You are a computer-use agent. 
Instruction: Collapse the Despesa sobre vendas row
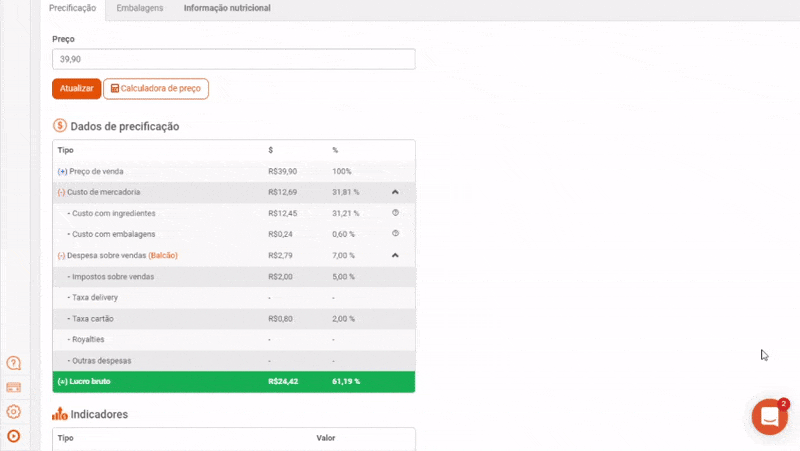click(395, 255)
